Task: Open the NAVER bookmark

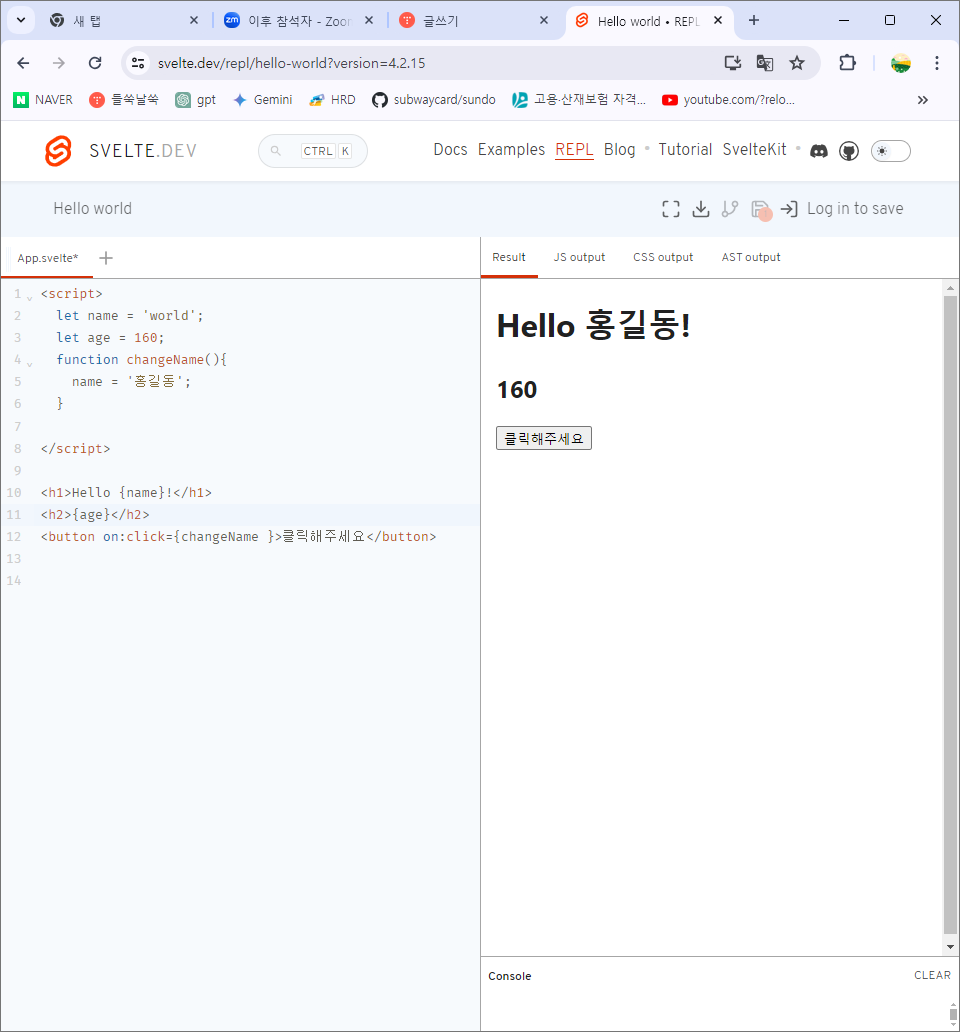Action: [43, 100]
